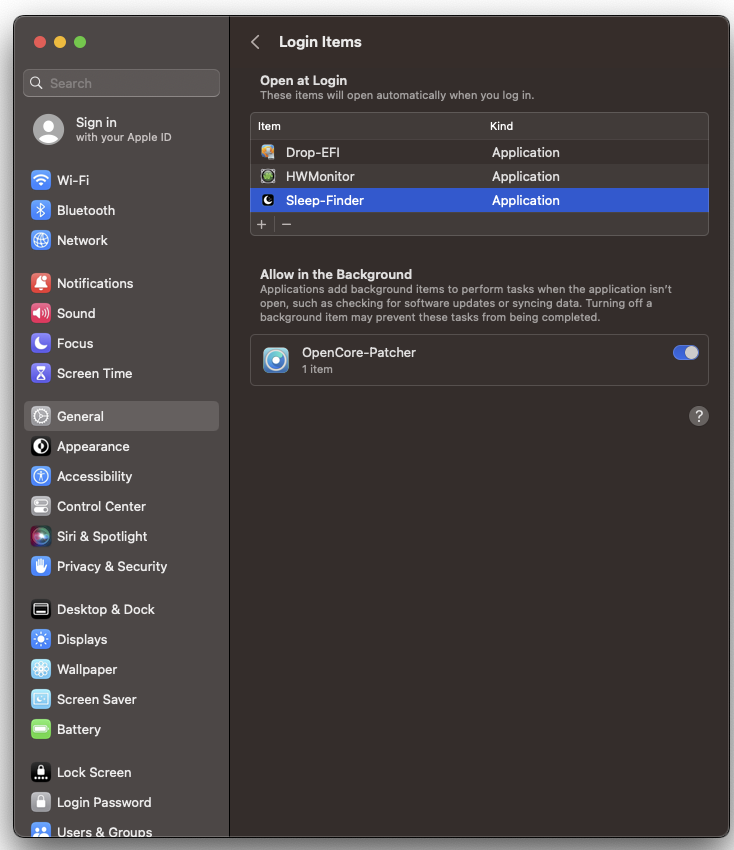
Task: Click the OpenCore-Patcher app icon
Action: click(x=276, y=360)
